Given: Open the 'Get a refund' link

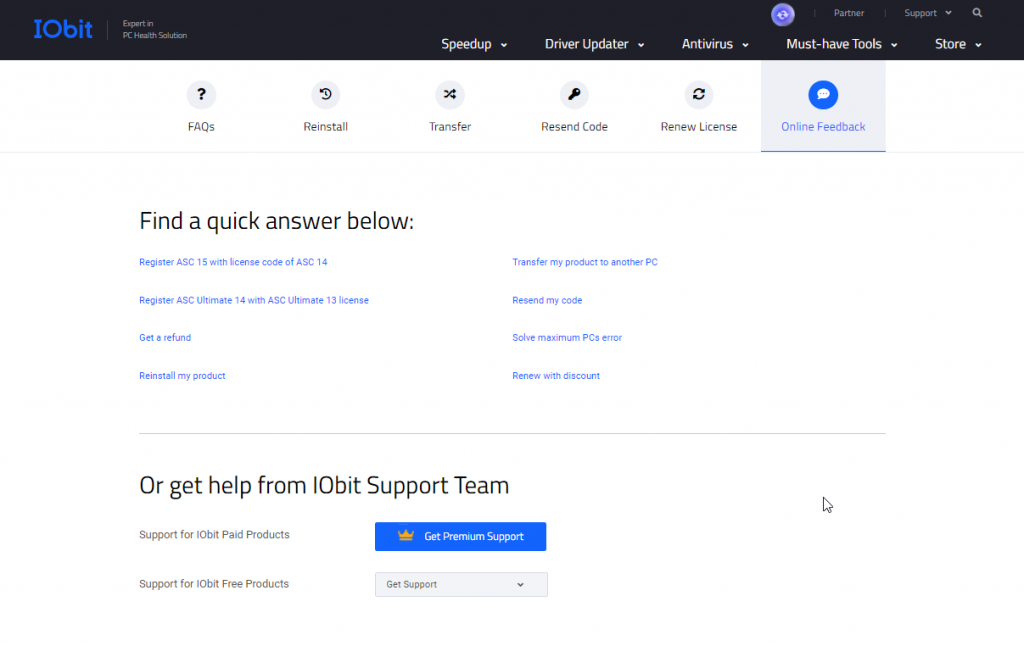Looking at the screenshot, I should [165, 338].
